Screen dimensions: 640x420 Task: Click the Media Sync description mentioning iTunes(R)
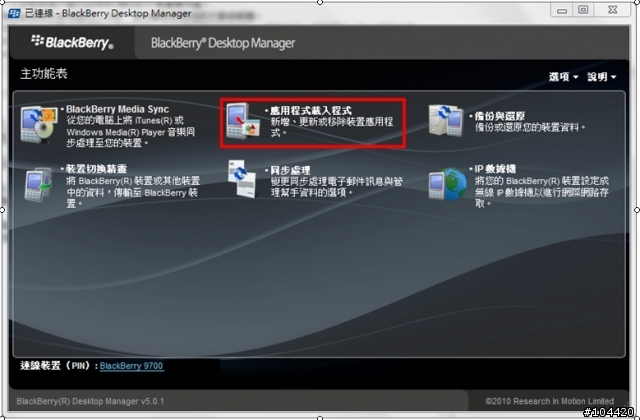coord(131,132)
